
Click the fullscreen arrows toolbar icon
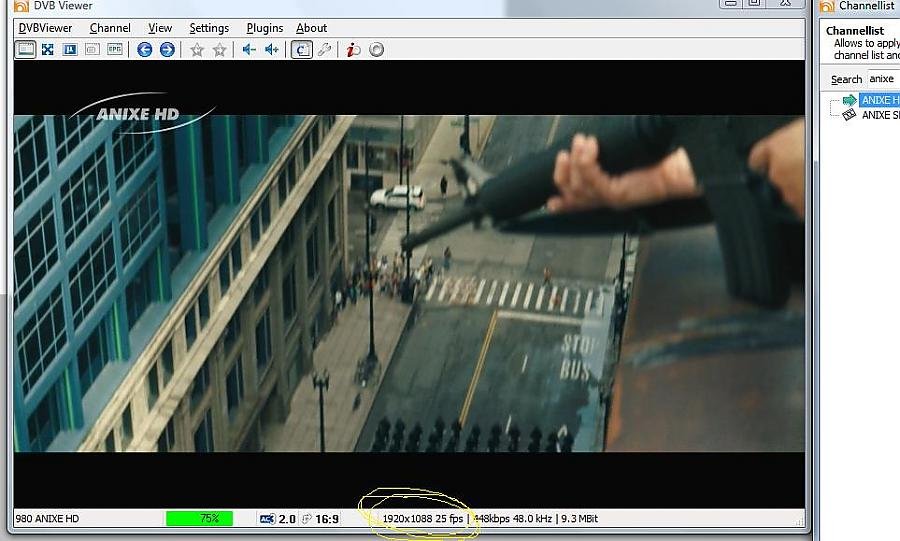tap(47, 49)
